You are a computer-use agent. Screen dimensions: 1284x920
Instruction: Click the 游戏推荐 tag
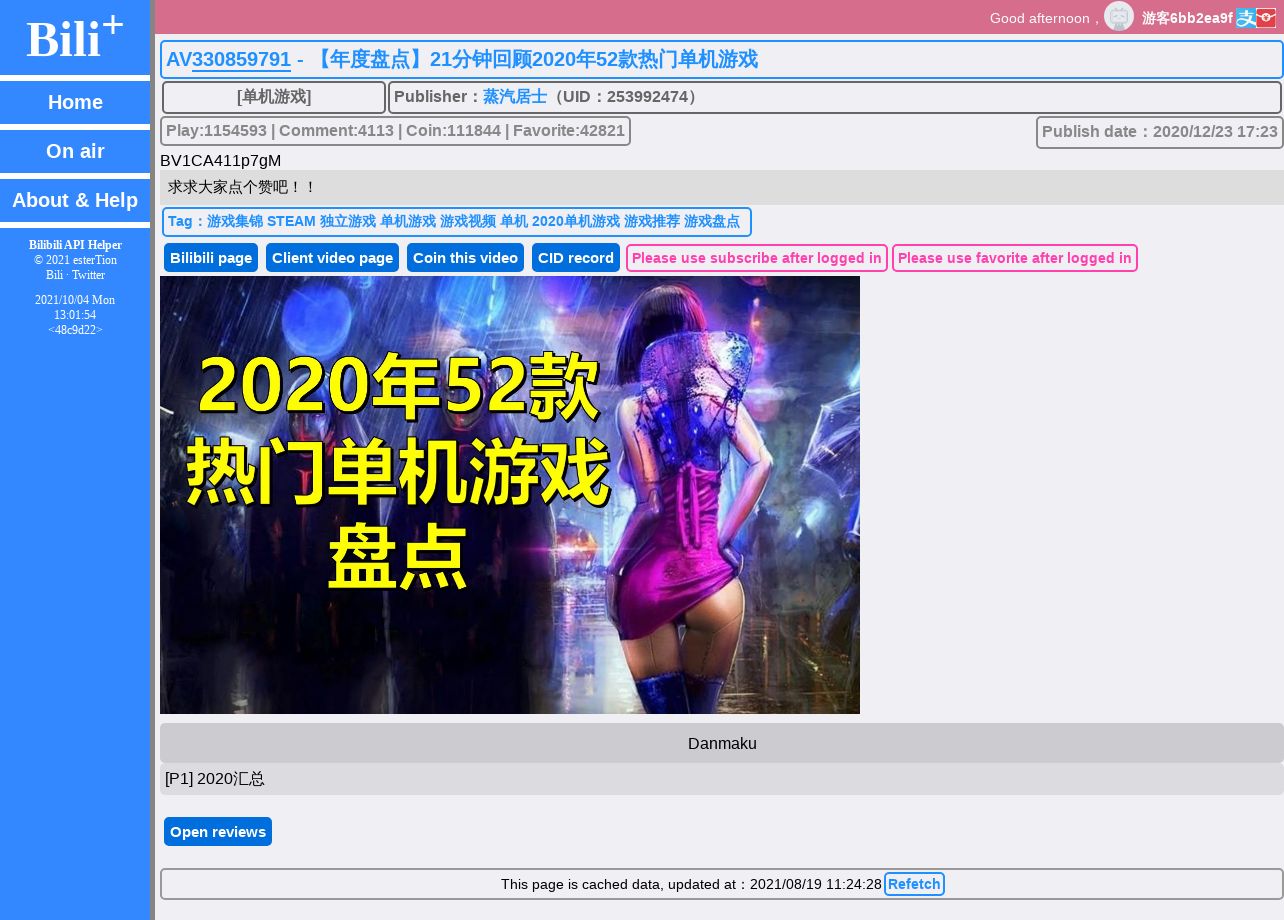coord(652,221)
